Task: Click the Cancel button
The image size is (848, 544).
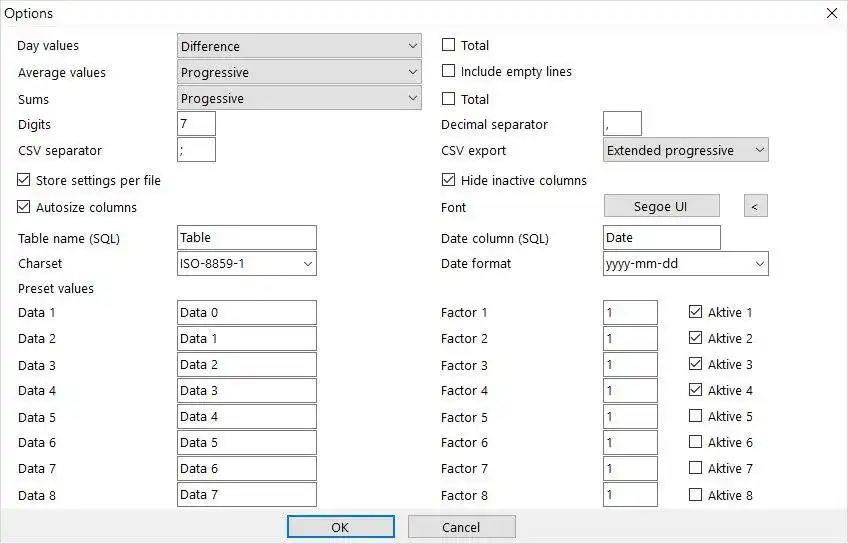Action: [x=461, y=527]
